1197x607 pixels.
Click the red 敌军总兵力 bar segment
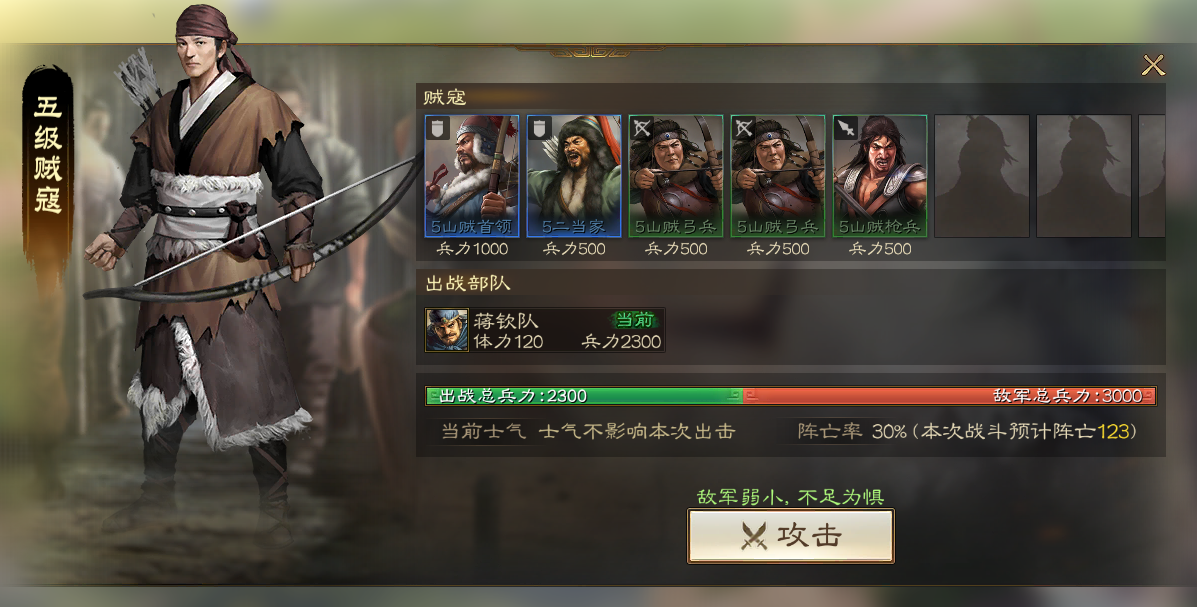click(949, 396)
